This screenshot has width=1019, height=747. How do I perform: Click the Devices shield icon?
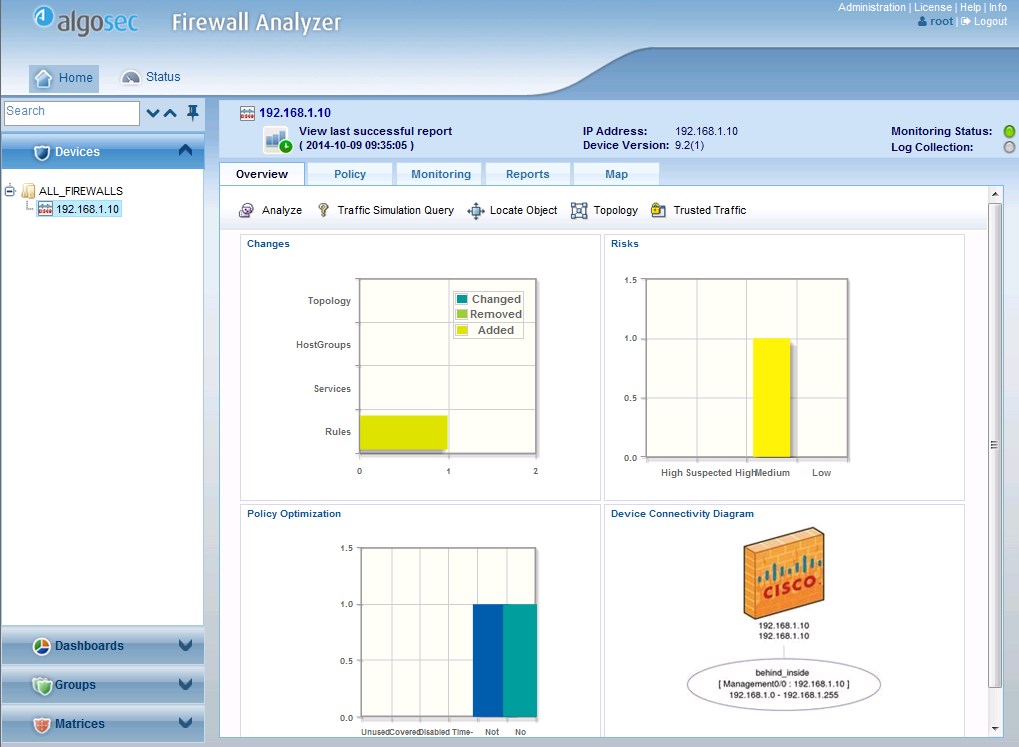(x=42, y=152)
